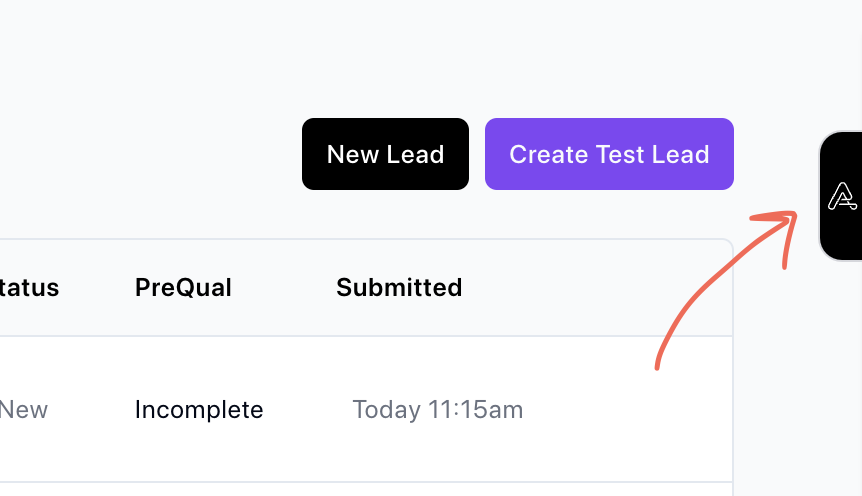Open the black side widget tab
Screen dimensions: 862x496
842,197
